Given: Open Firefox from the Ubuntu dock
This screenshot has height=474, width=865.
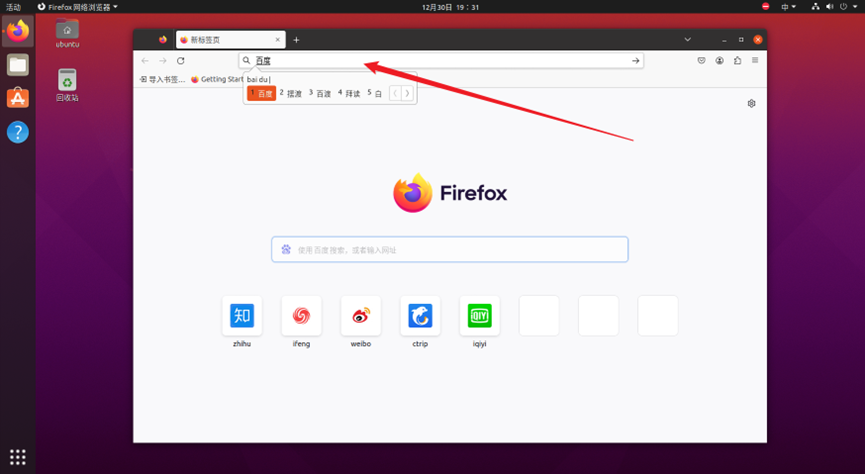Looking at the screenshot, I should click(18, 31).
